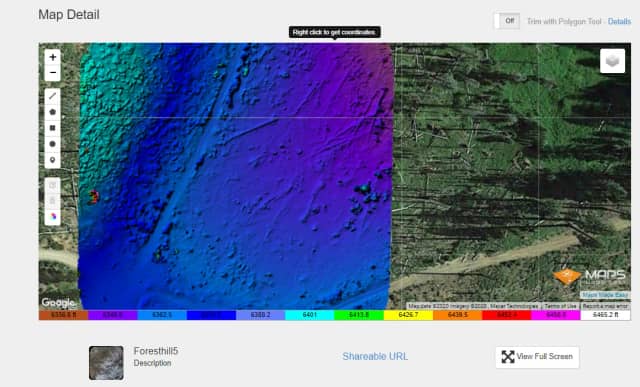Click the Maps Made Easy logo
The image size is (640, 387).
tap(590, 276)
